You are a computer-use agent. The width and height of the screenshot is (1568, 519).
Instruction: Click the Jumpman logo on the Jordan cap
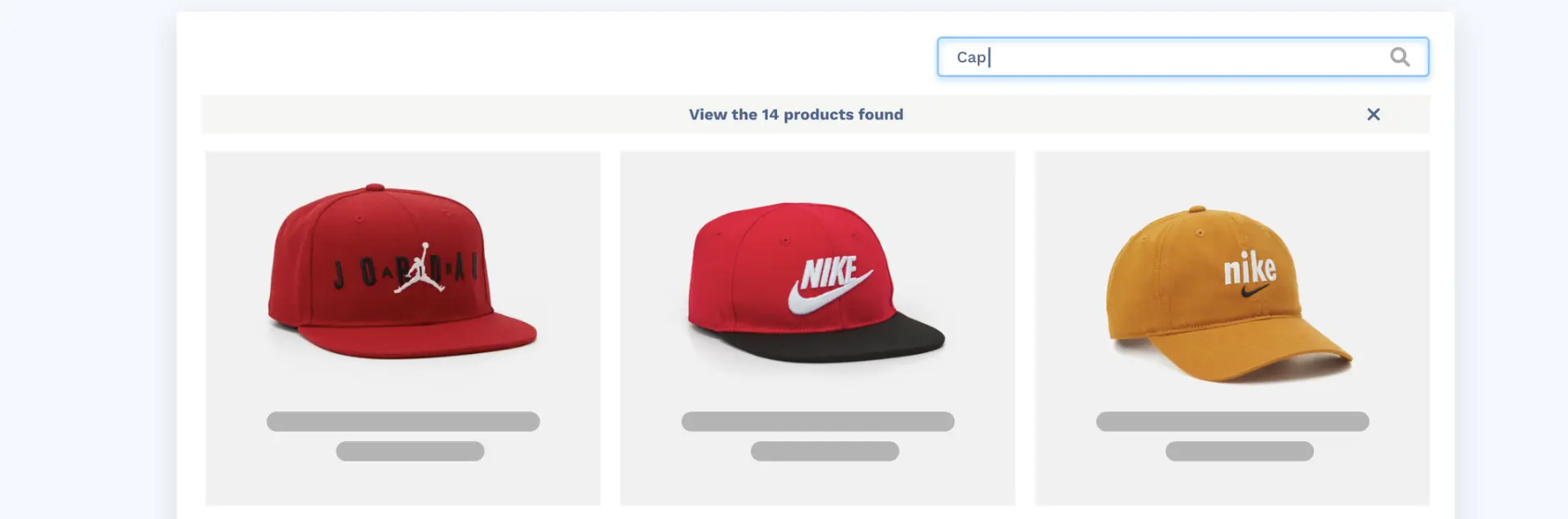click(419, 269)
